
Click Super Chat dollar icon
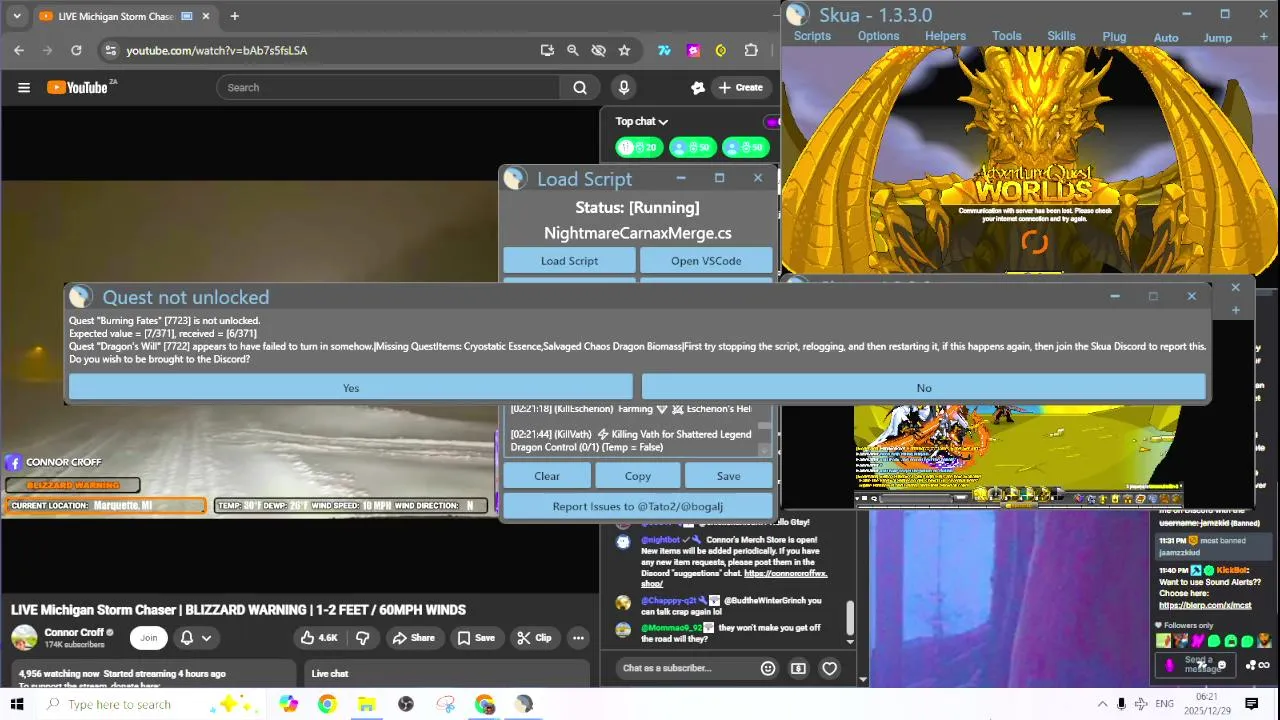[798, 668]
